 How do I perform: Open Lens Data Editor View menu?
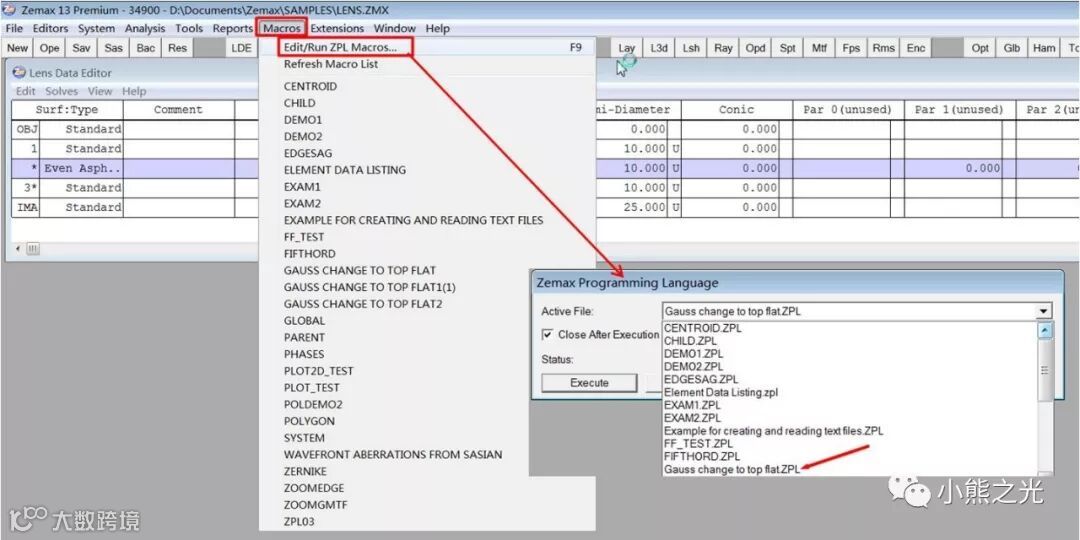[x=100, y=91]
